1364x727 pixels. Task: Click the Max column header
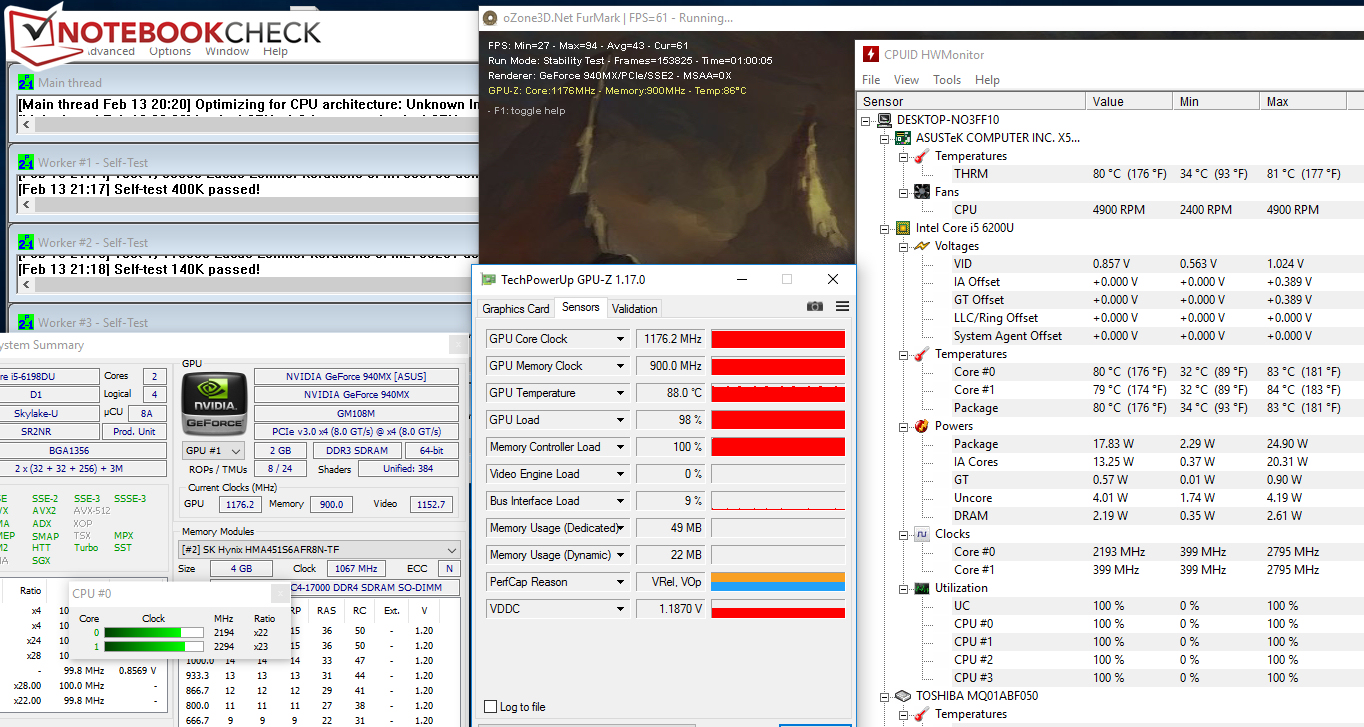pyautogui.click(x=1302, y=101)
